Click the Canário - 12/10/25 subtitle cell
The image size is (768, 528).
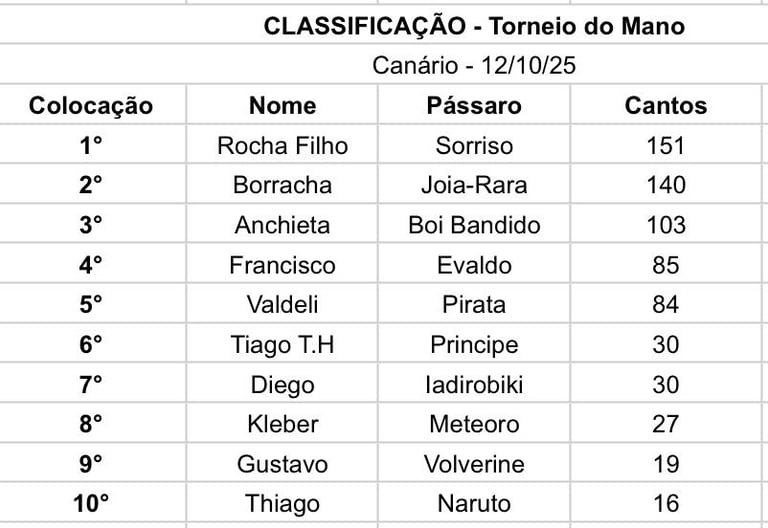[474, 65]
